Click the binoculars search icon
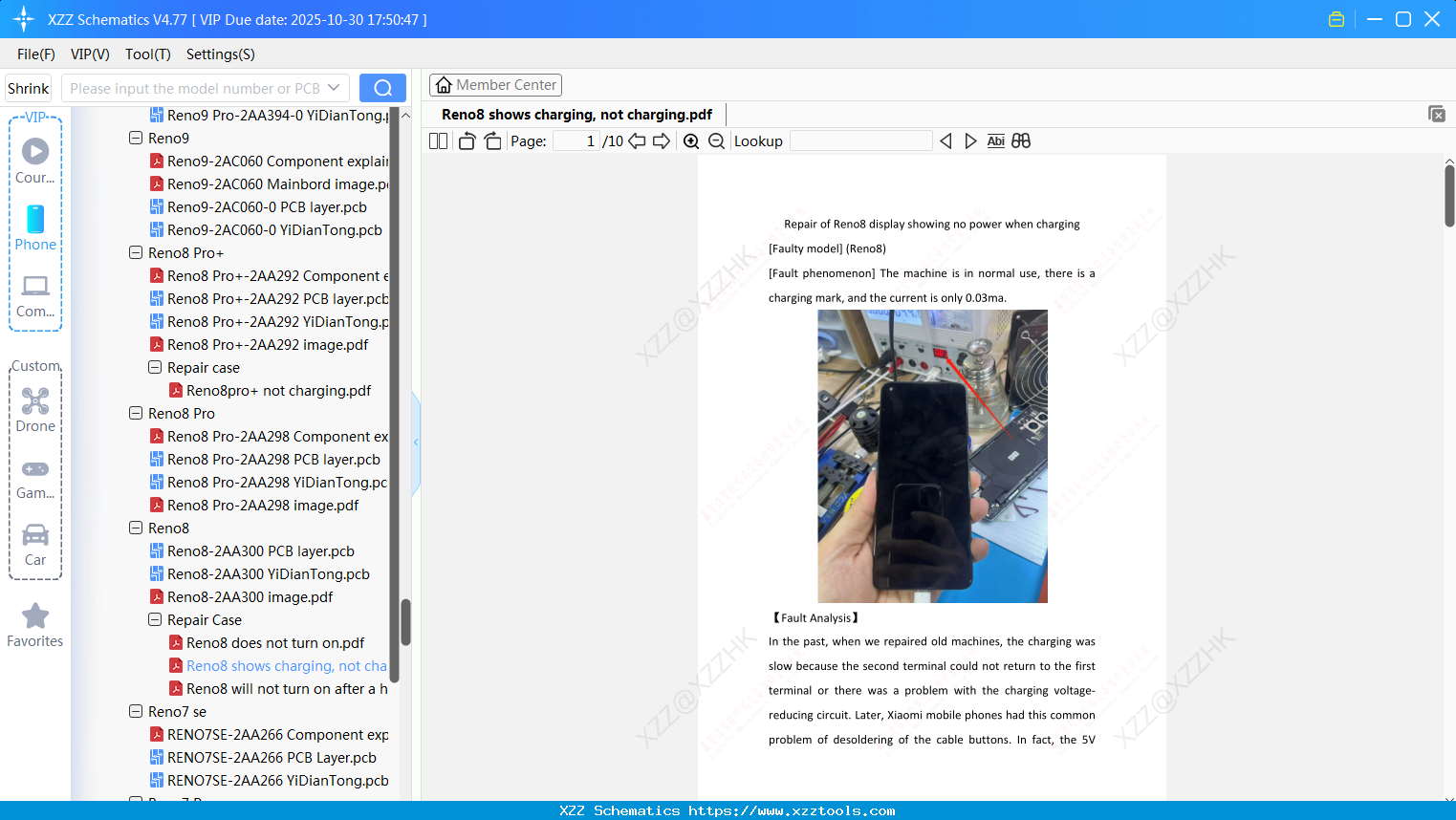Image resolution: width=1456 pixels, height=820 pixels. tap(1021, 141)
